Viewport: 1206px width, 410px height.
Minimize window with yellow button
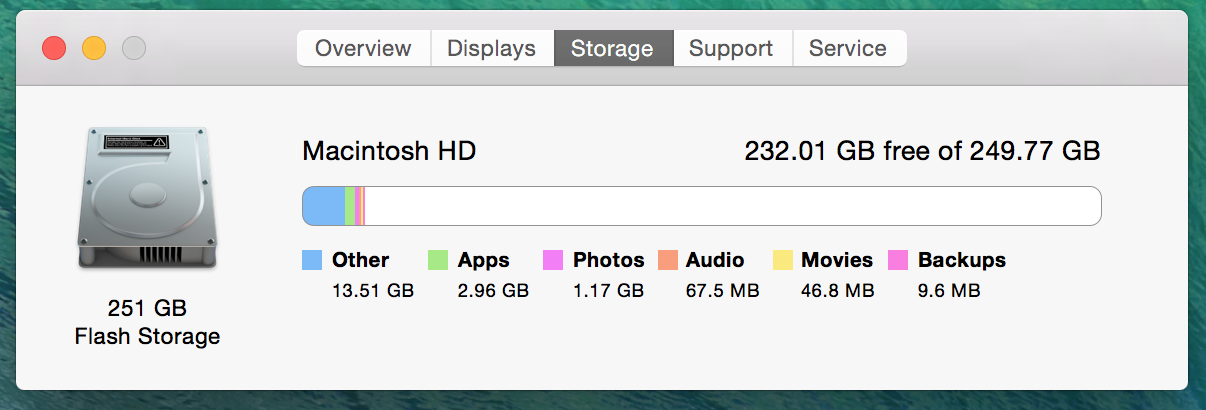(x=93, y=48)
